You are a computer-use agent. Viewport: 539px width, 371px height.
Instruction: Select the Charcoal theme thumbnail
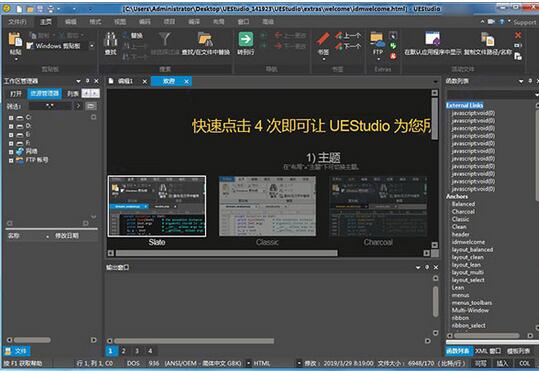(x=378, y=206)
